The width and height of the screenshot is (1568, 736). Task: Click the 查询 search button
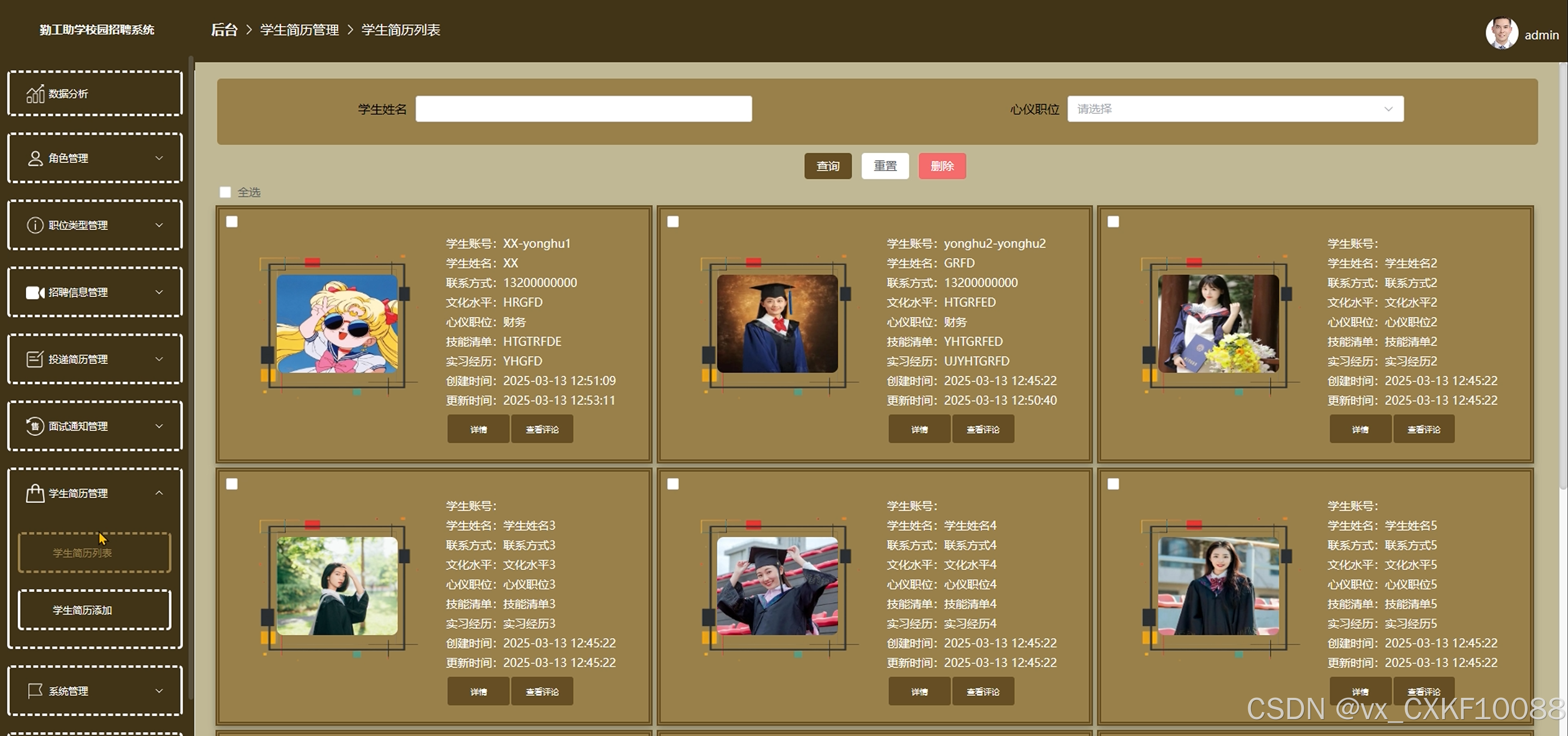[828, 166]
